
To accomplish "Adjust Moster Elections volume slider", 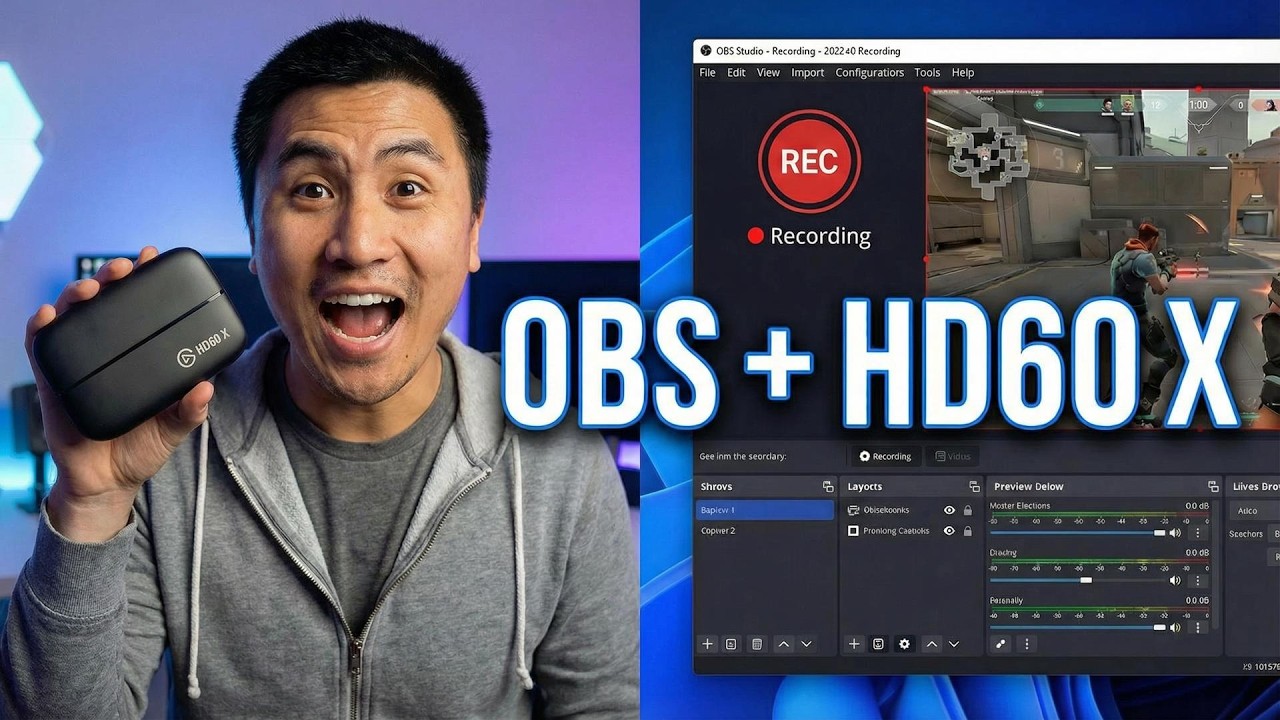I will coord(1078,533).
